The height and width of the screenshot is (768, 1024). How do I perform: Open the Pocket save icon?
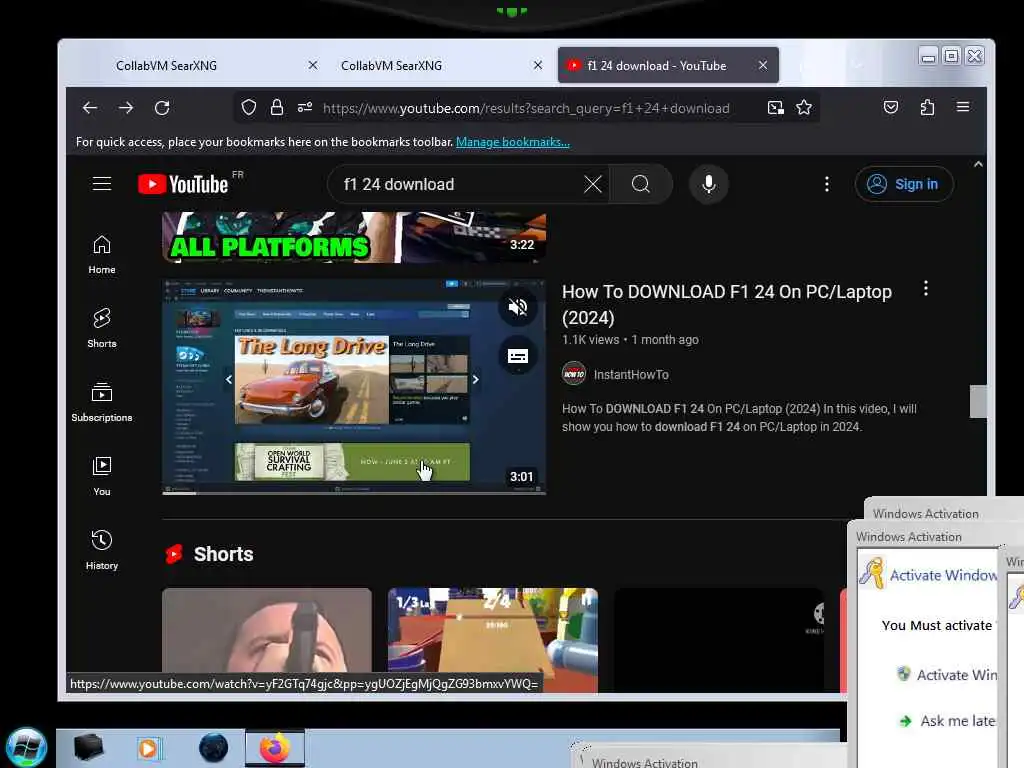pos(891,107)
